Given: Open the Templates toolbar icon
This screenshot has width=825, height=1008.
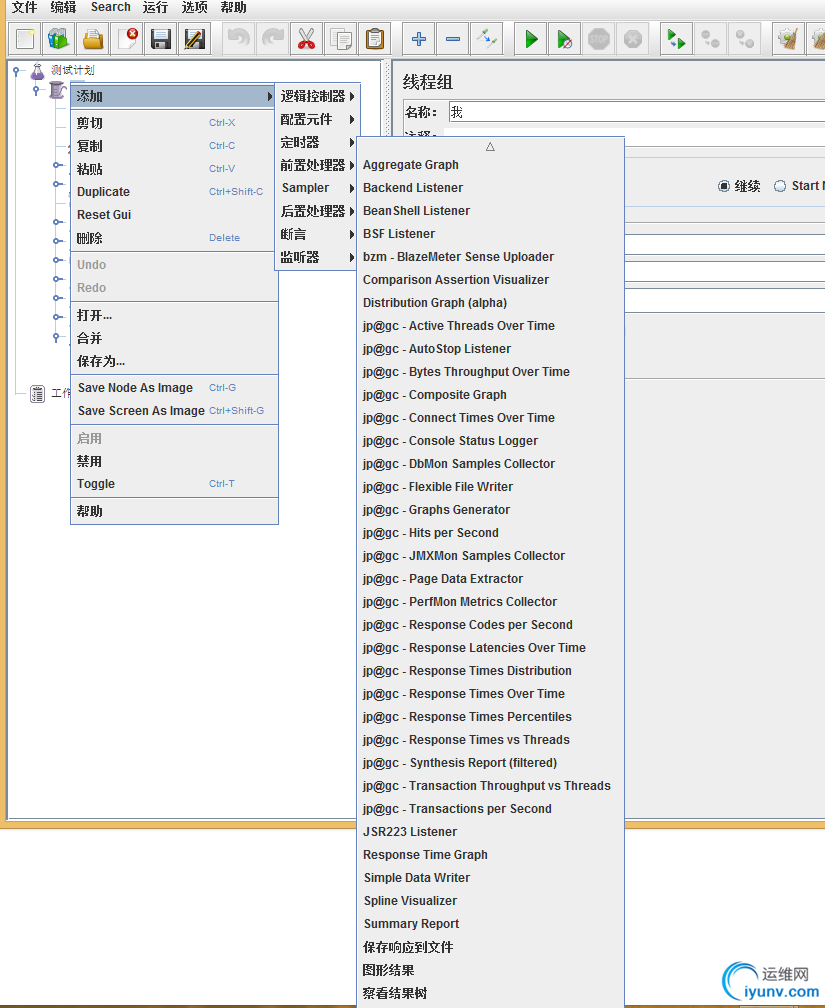Looking at the screenshot, I should point(59,39).
